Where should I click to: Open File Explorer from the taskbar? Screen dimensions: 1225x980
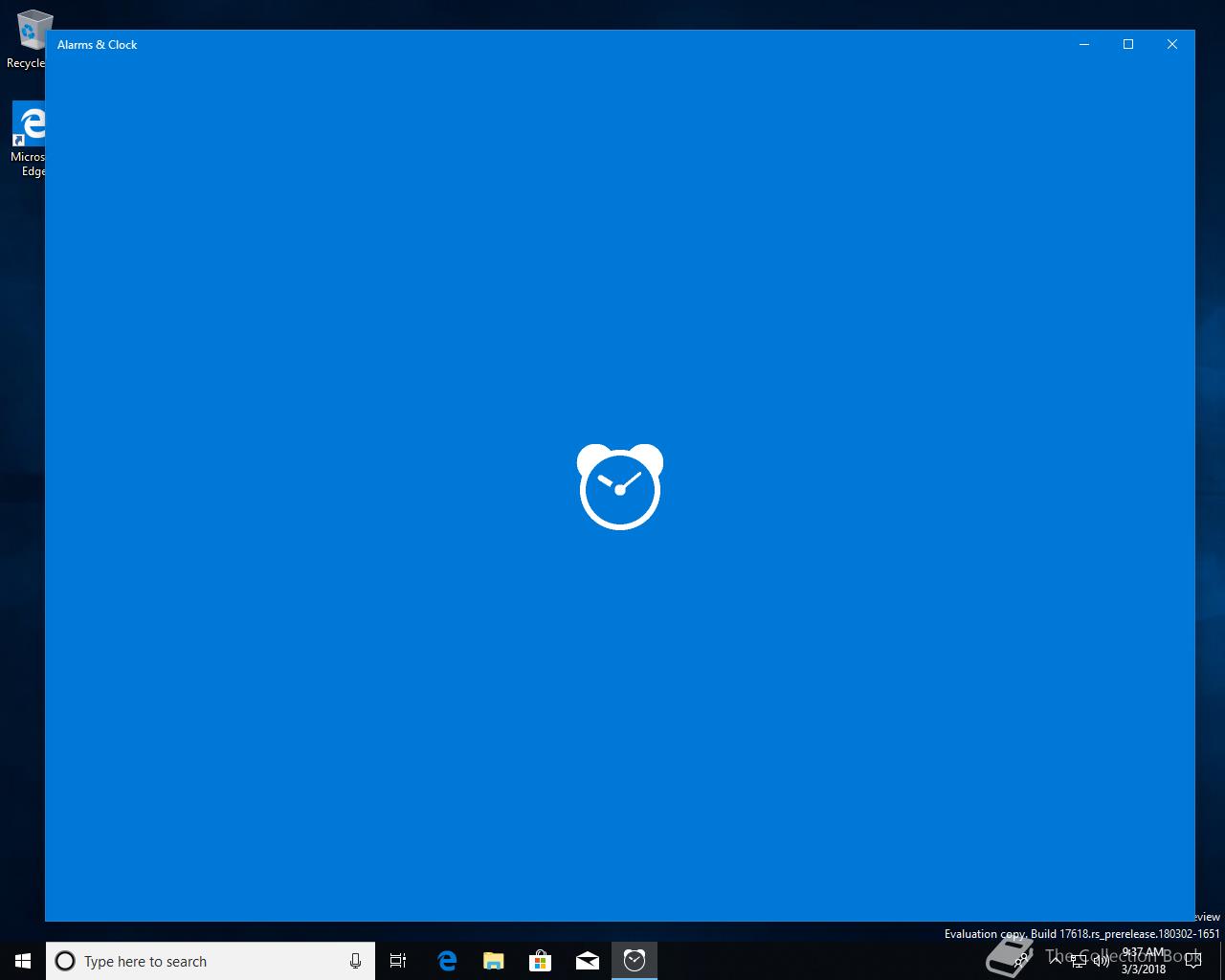pyautogui.click(x=493, y=961)
